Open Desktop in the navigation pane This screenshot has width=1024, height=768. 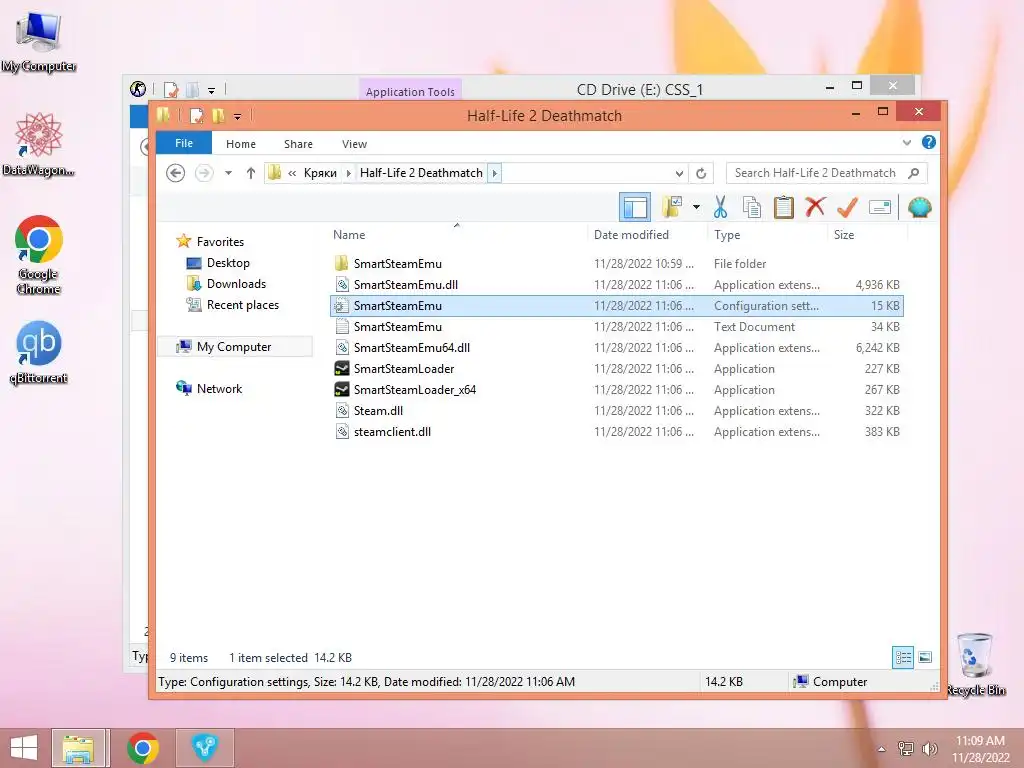(228, 263)
